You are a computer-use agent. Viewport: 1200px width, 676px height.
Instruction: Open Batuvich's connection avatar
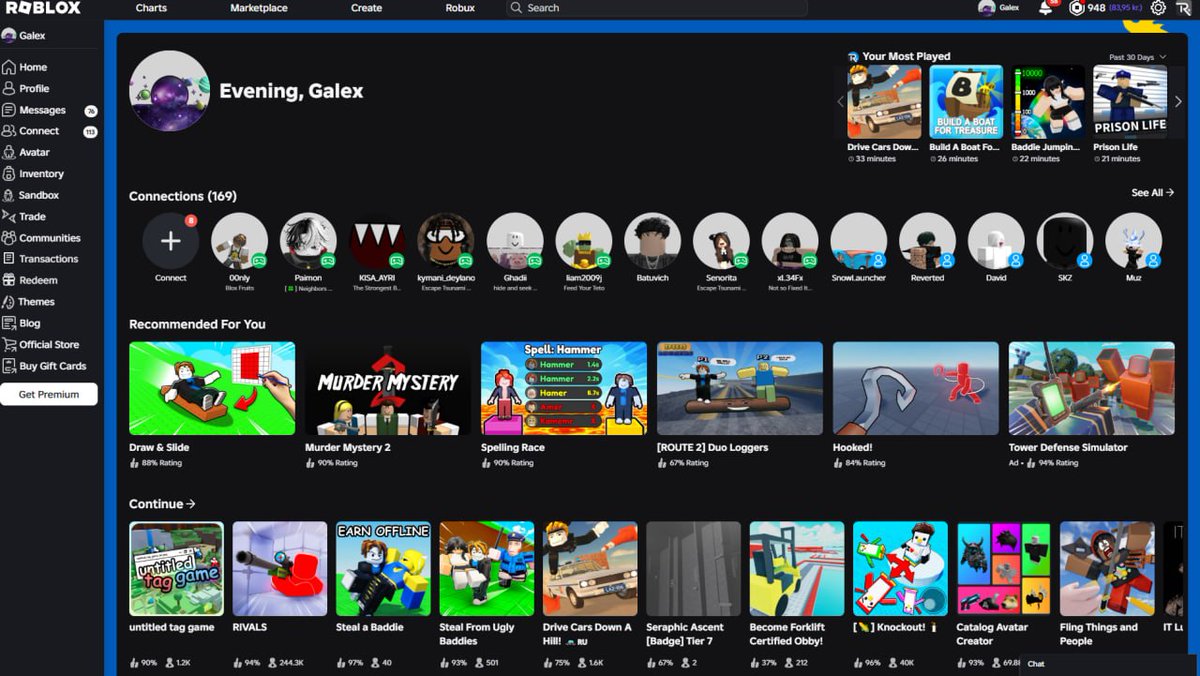coord(653,241)
